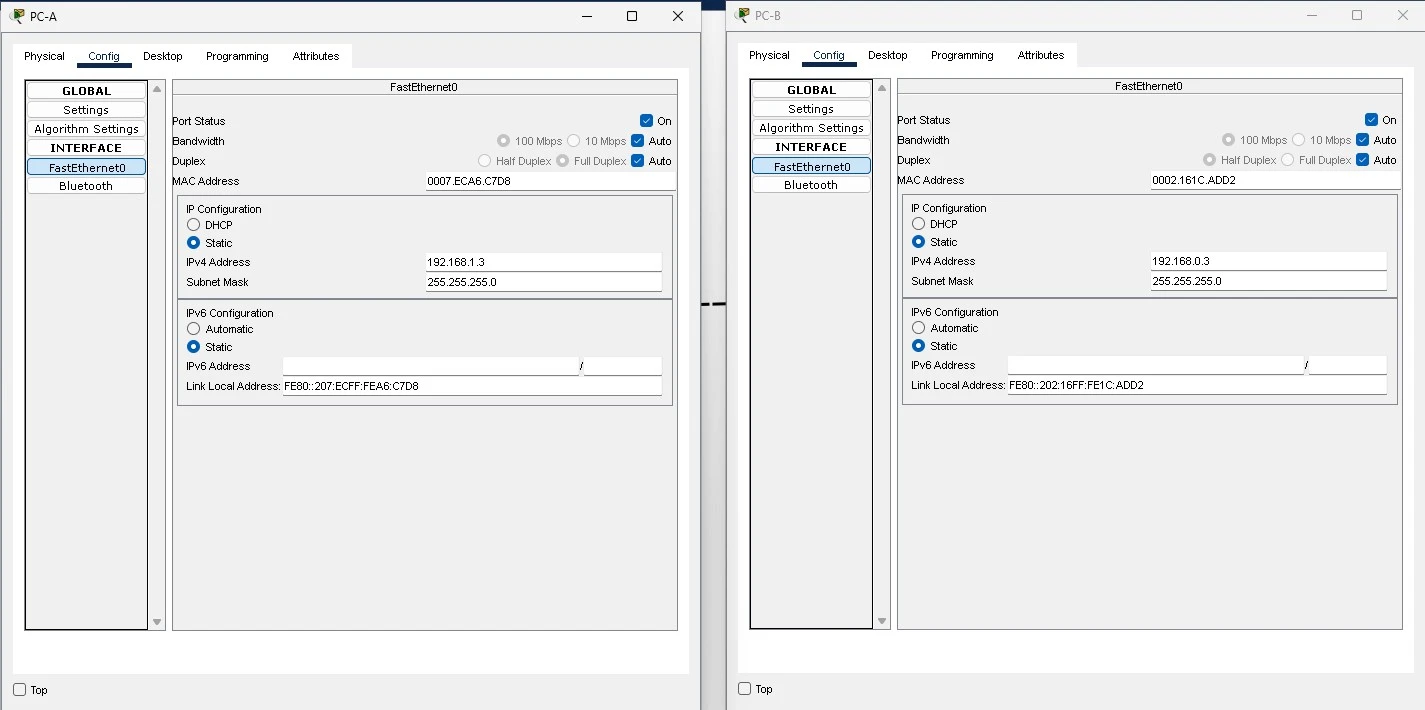Check the Top checkbox in PC-A
This screenshot has height=710, width=1425.
click(19, 690)
